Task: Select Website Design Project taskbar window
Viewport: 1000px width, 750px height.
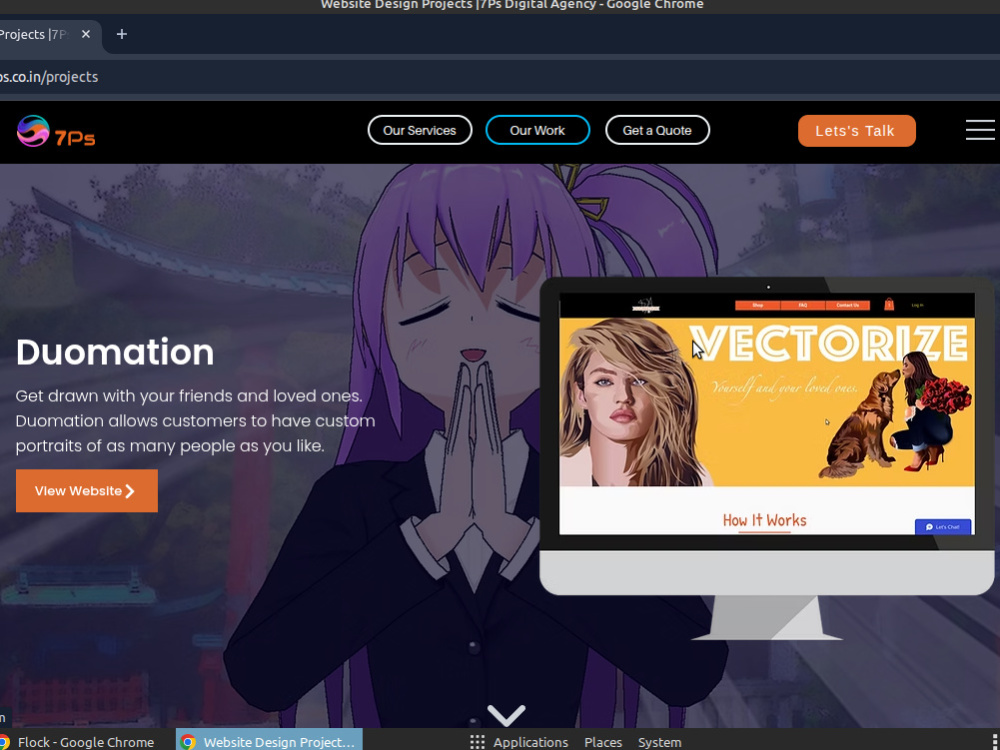Action: [x=269, y=742]
